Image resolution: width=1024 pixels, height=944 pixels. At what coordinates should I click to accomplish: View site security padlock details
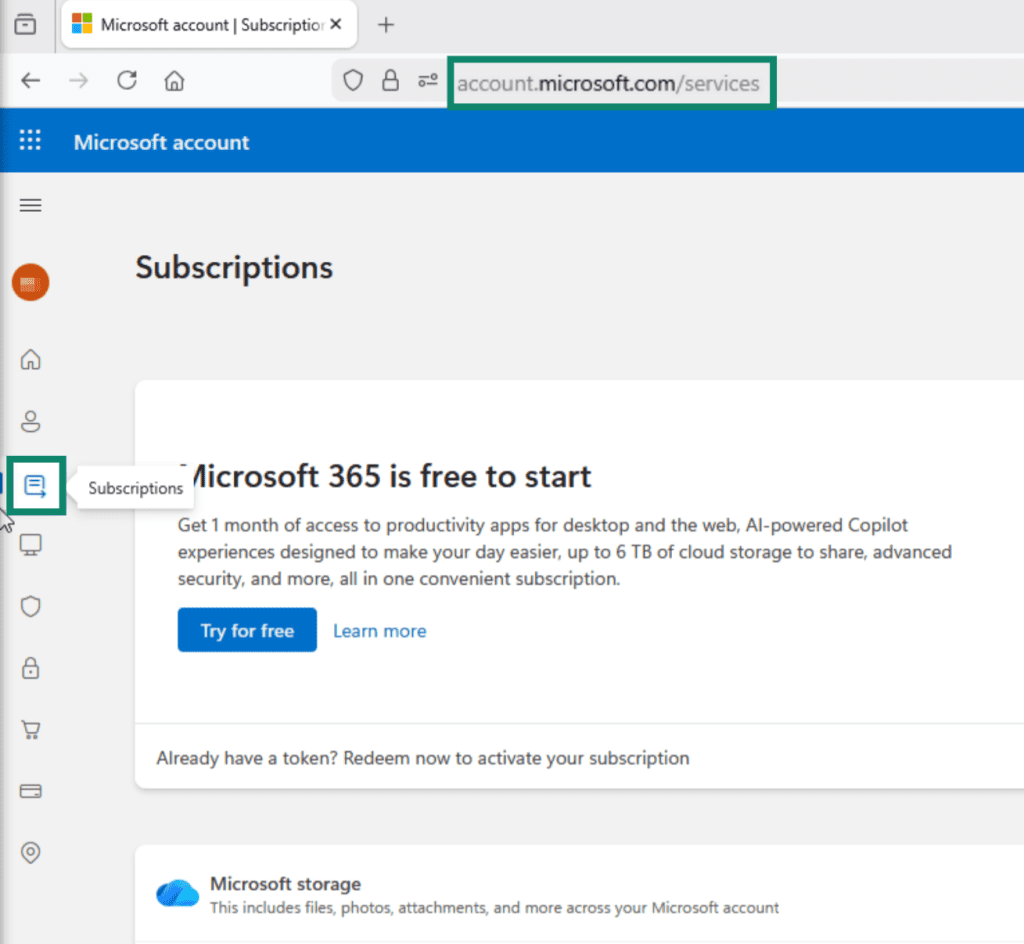point(391,81)
